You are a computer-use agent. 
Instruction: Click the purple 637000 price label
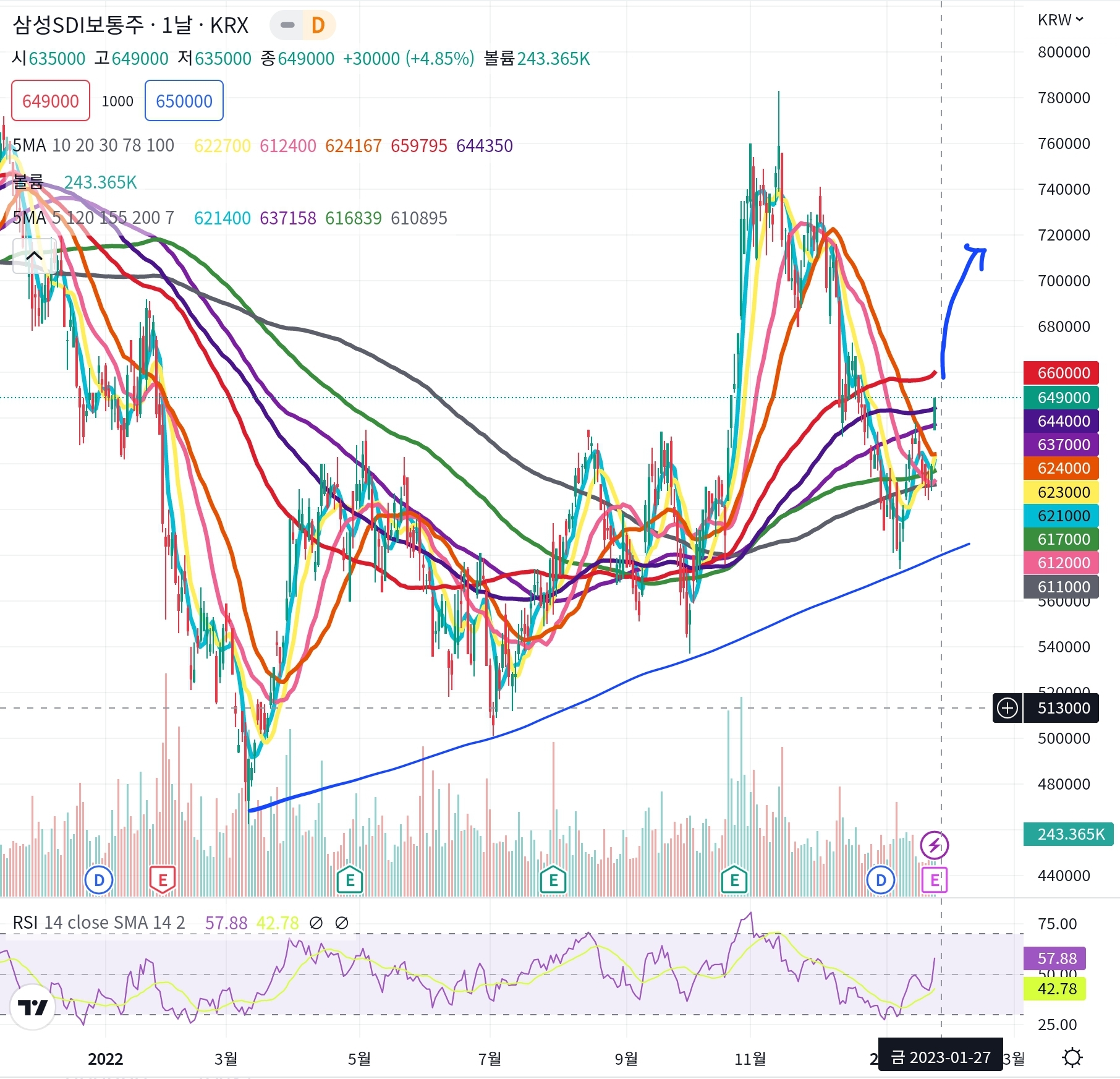1061,445
